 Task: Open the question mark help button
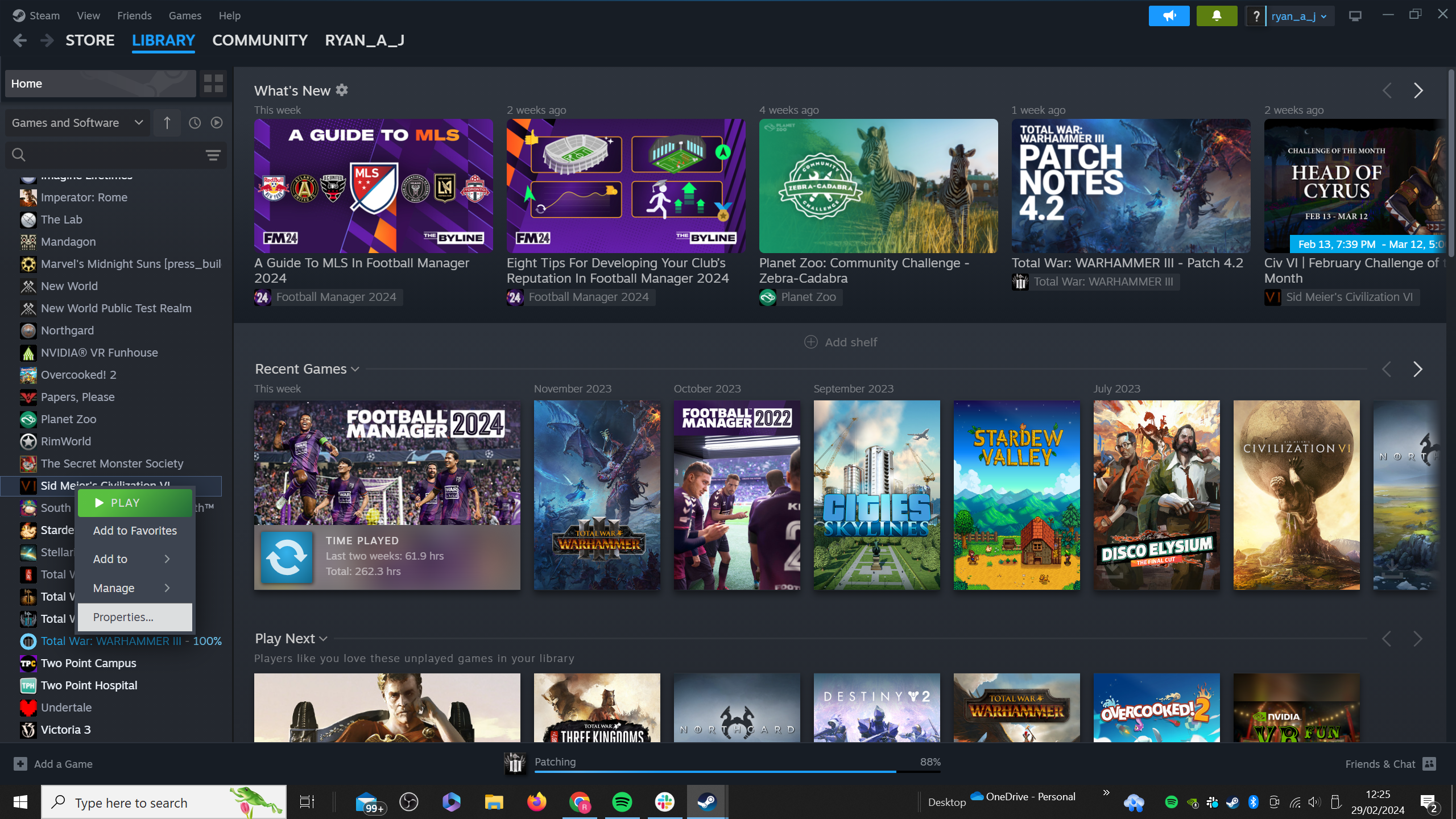tap(1256, 16)
